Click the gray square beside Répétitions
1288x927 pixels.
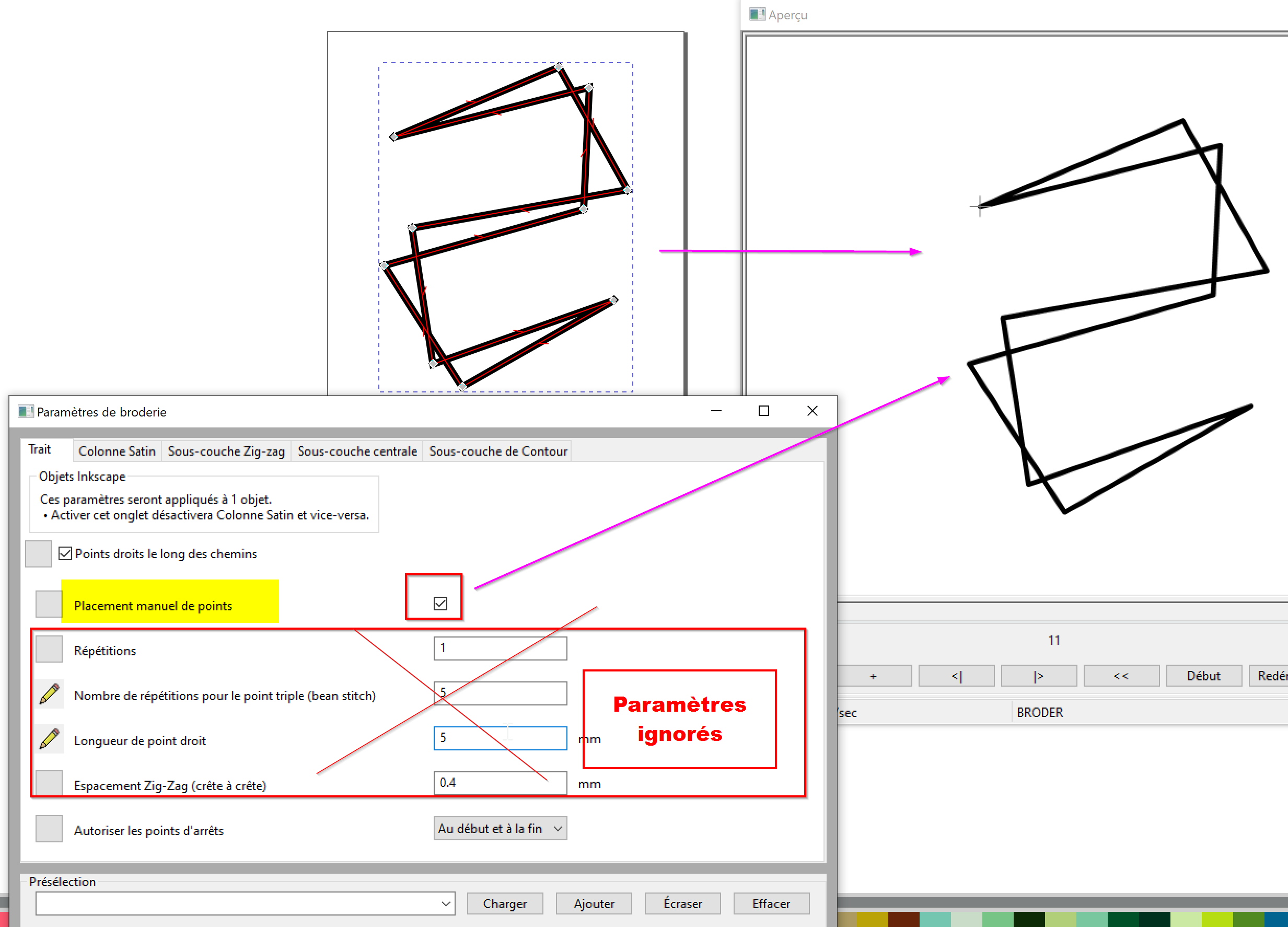pos(49,649)
